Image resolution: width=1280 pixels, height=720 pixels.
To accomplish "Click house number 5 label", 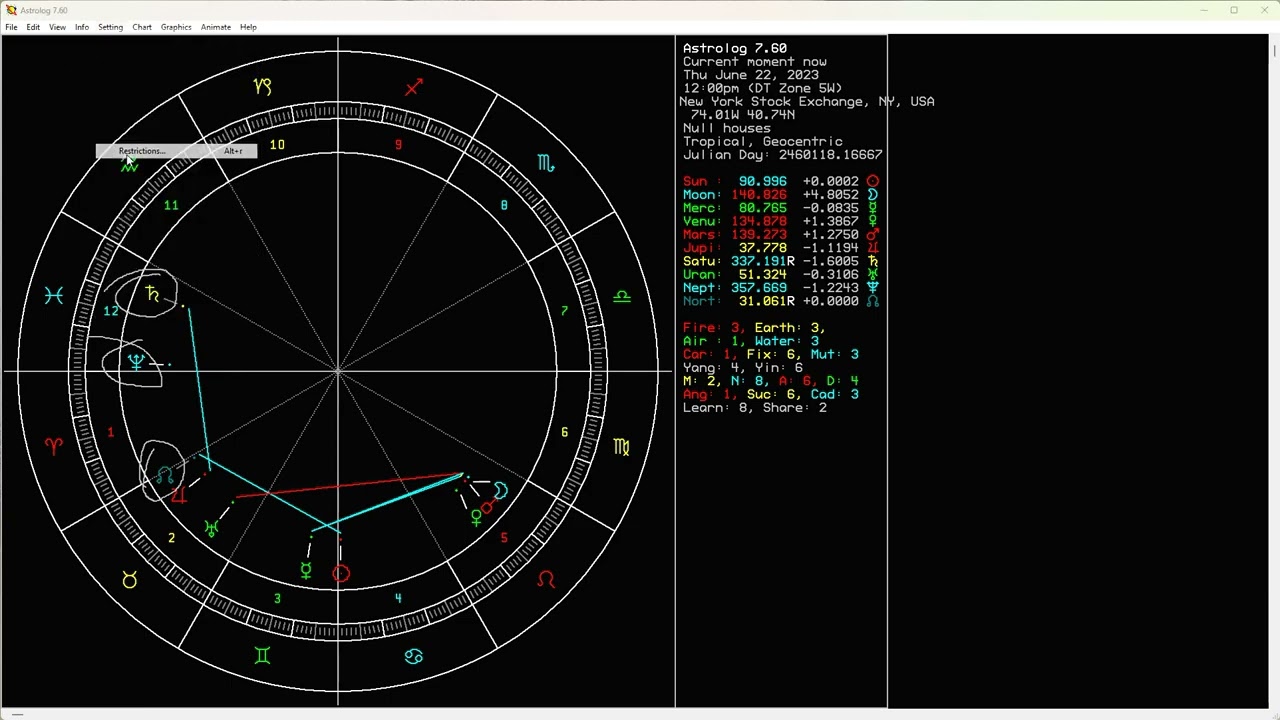I will 504,538.
